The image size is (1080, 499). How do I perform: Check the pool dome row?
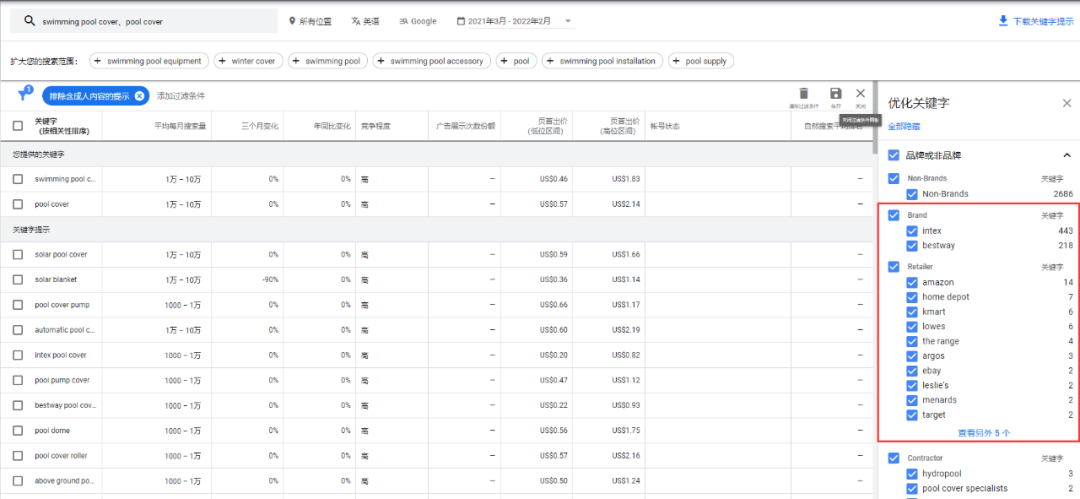(18, 431)
